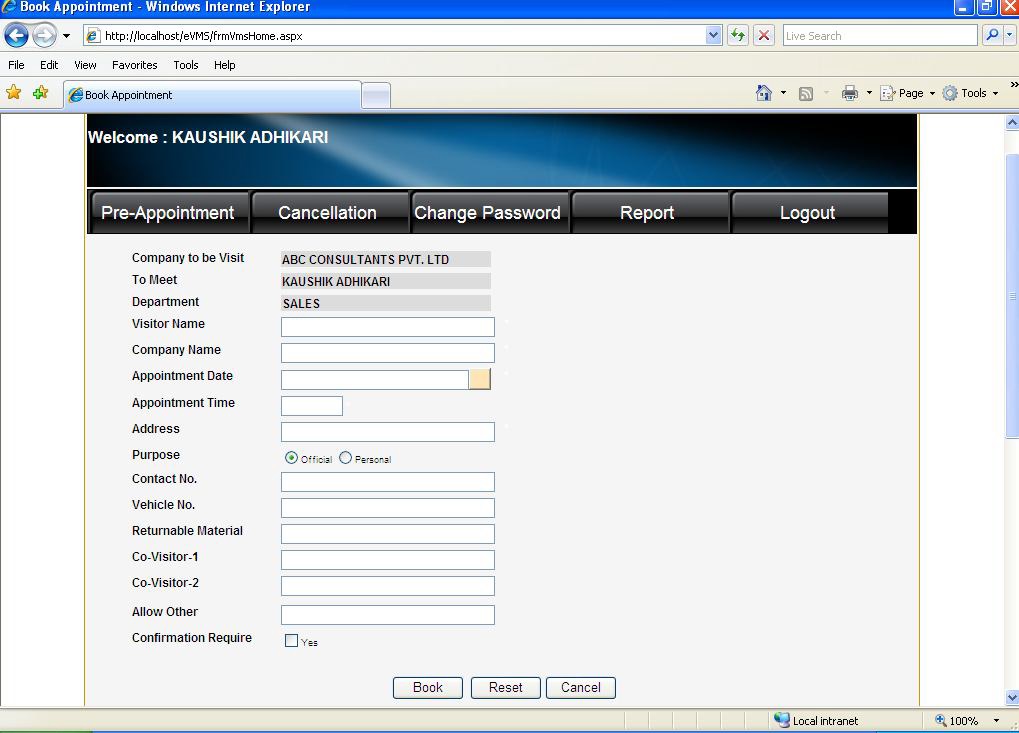
Task: Click the vertical page scrollbar
Action: 1011,300
